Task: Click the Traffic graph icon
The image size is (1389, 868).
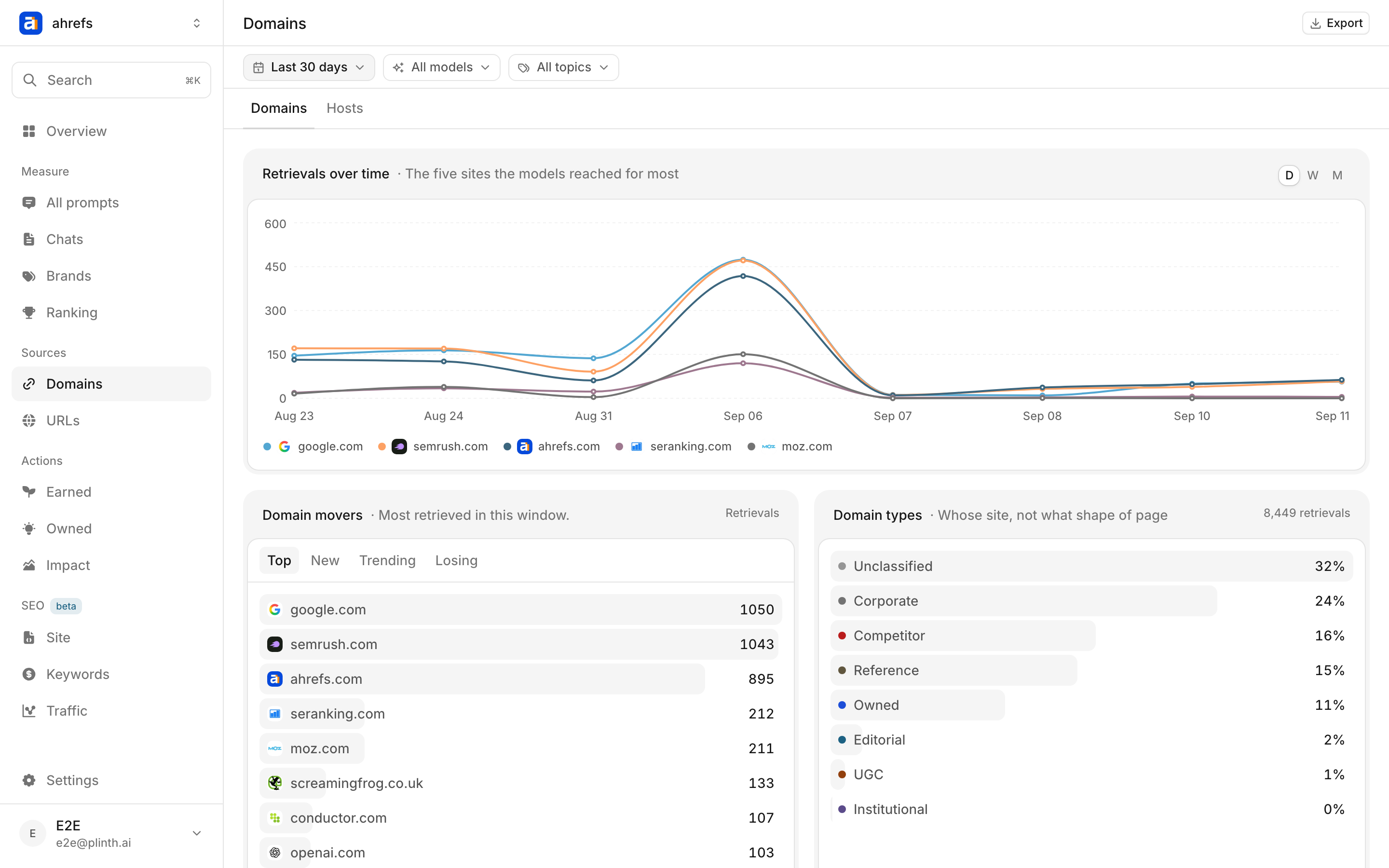Action: 29,711
